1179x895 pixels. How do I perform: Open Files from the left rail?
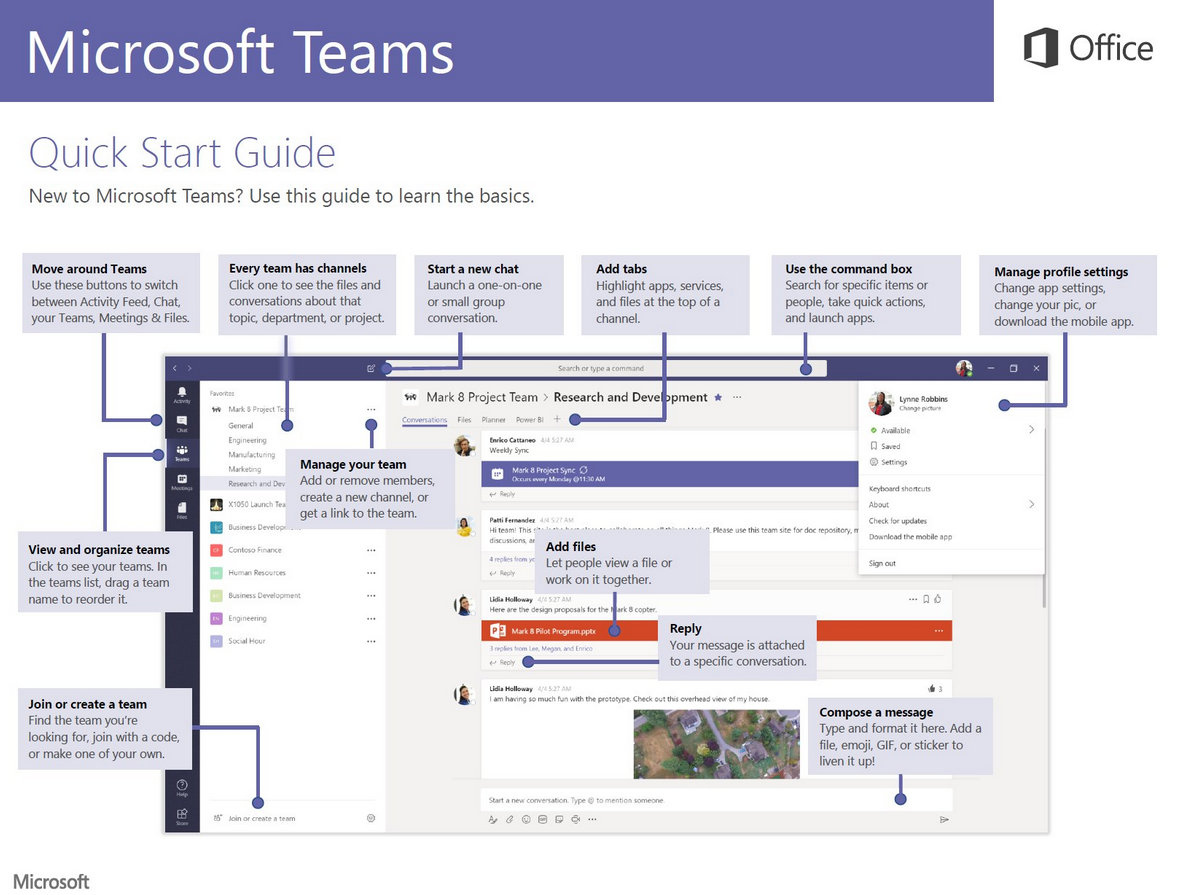pyautogui.click(x=182, y=511)
